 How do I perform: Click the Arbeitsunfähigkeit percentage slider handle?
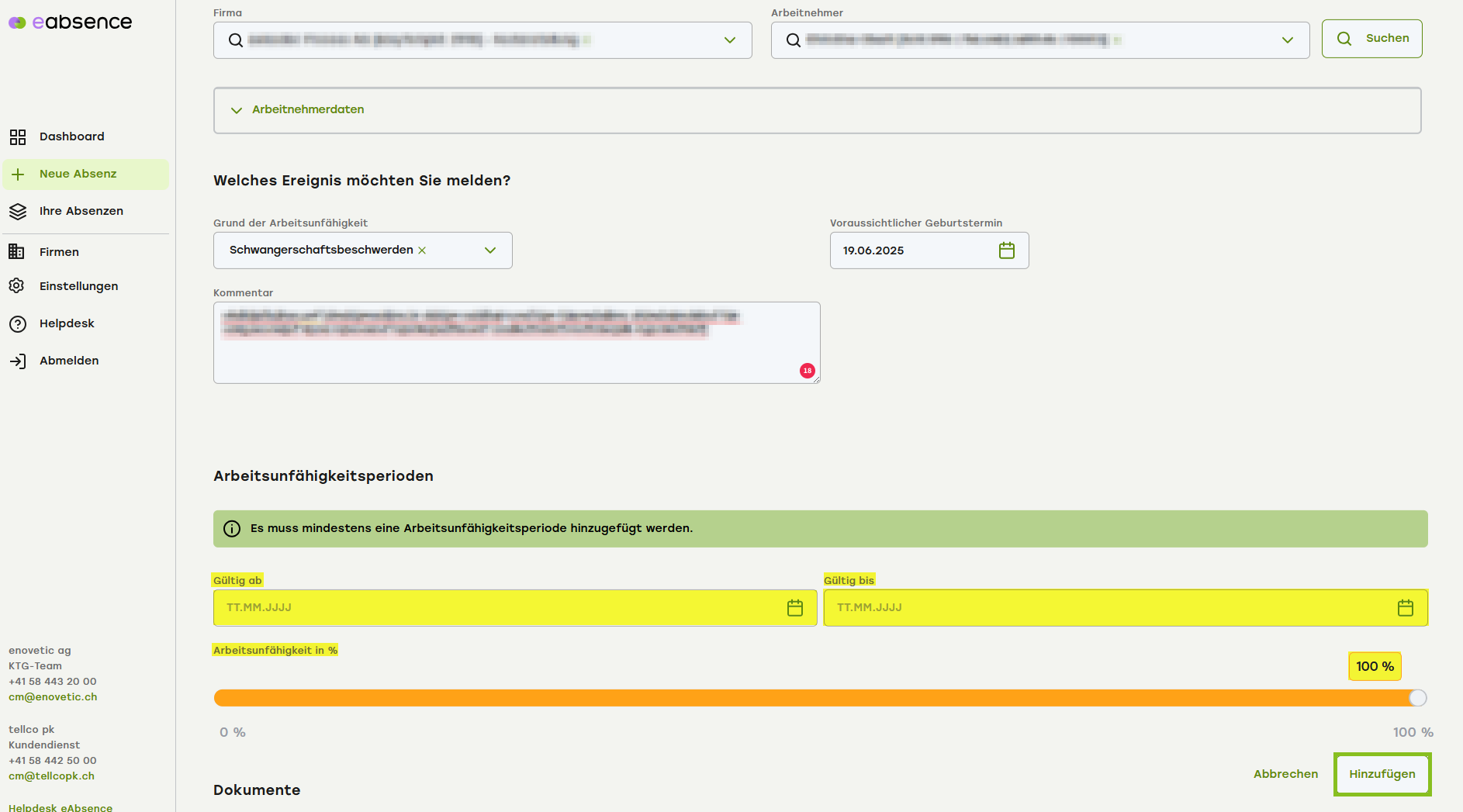(1417, 698)
